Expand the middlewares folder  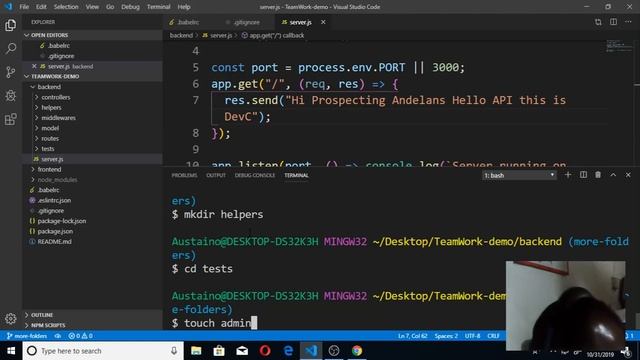coord(58,118)
